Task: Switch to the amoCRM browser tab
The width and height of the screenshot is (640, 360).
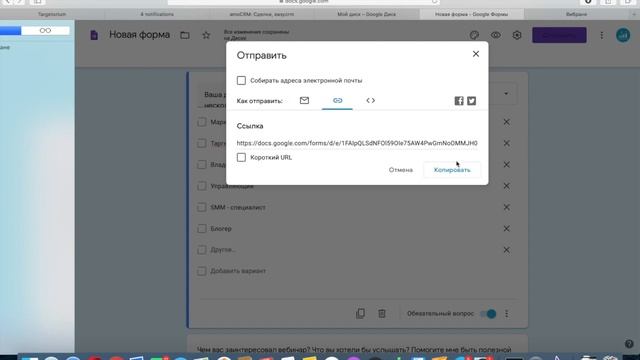Action: 262,14
